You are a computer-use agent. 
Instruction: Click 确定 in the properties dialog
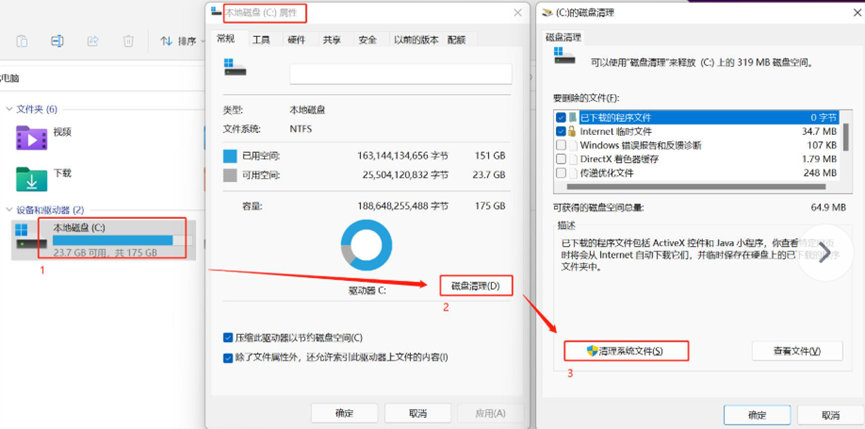(x=344, y=413)
